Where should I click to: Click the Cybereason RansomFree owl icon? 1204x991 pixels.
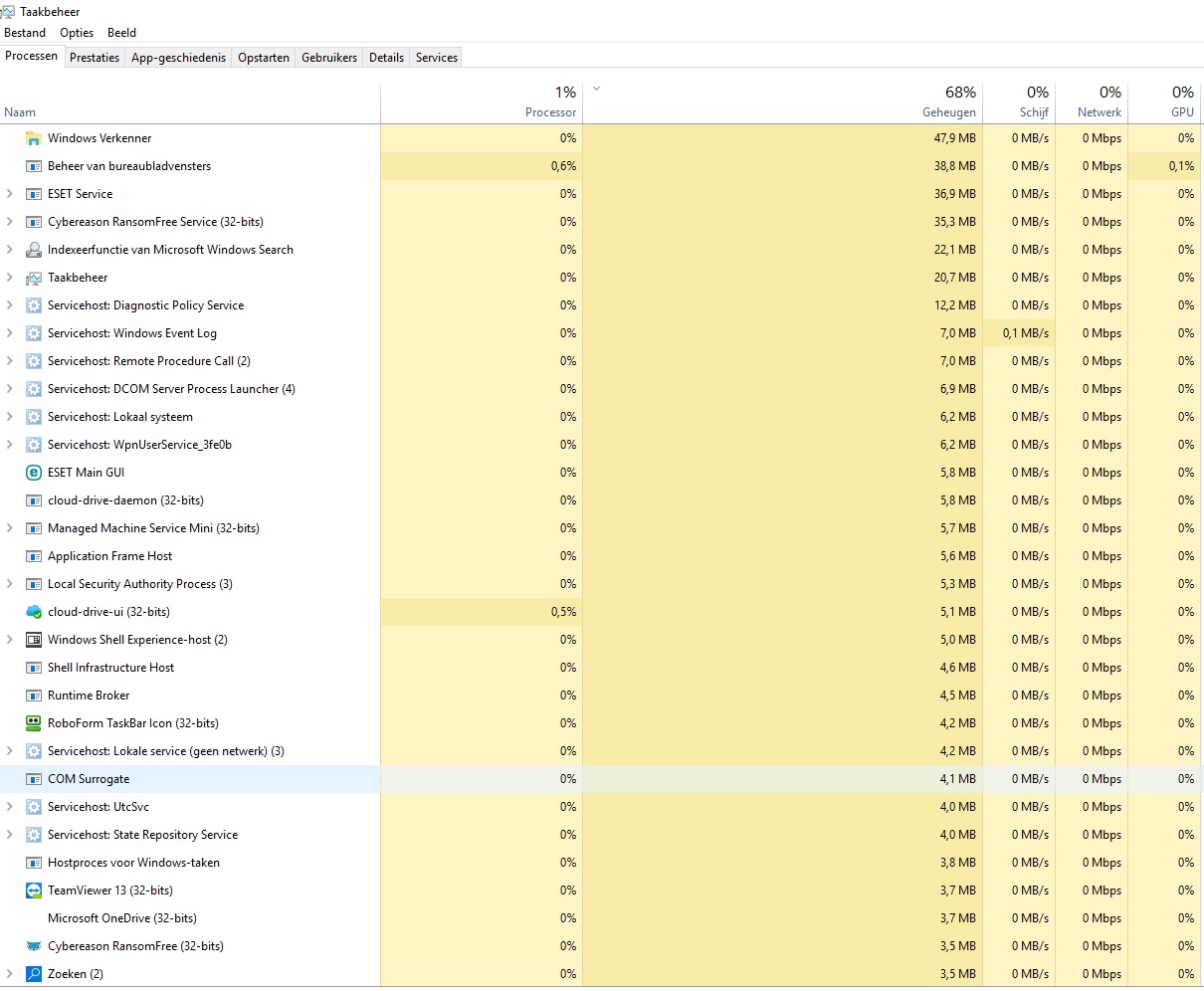[33, 946]
